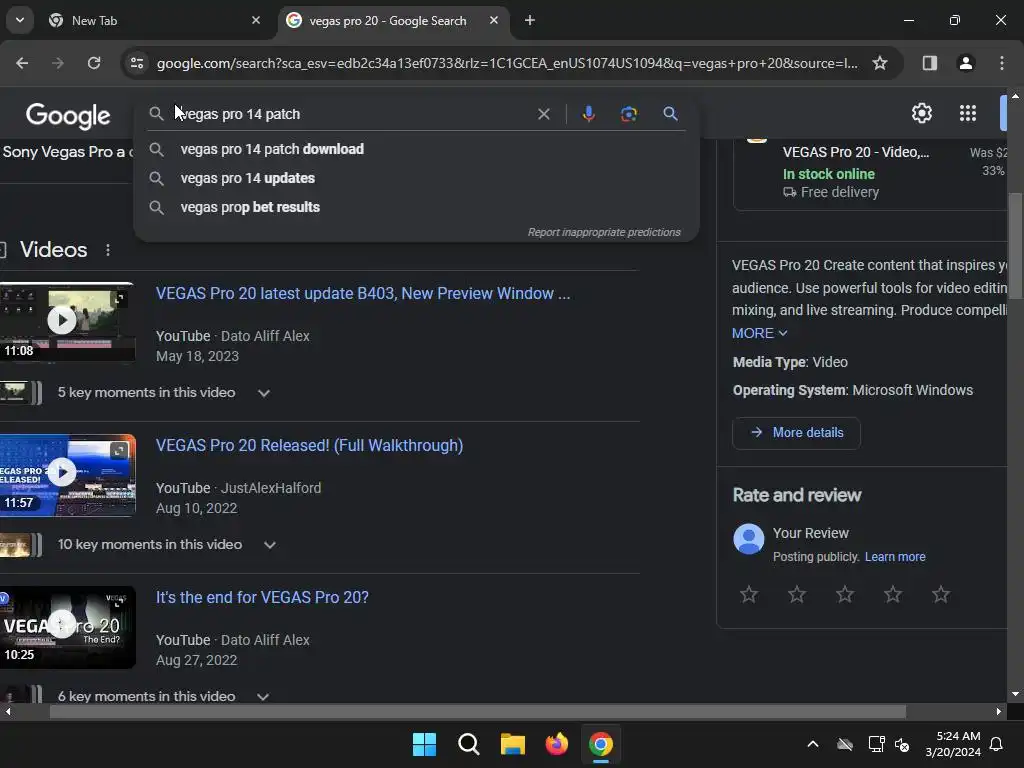Screen dimensions: 1024x768
Task: Show hidden system tray icons
Action: 813,744
